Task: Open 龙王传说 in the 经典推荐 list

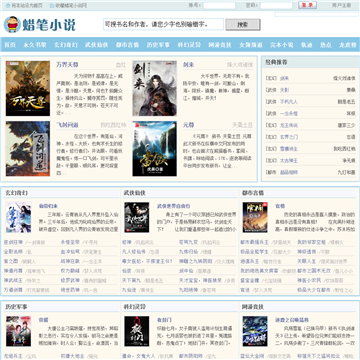Action: point(289,125)
